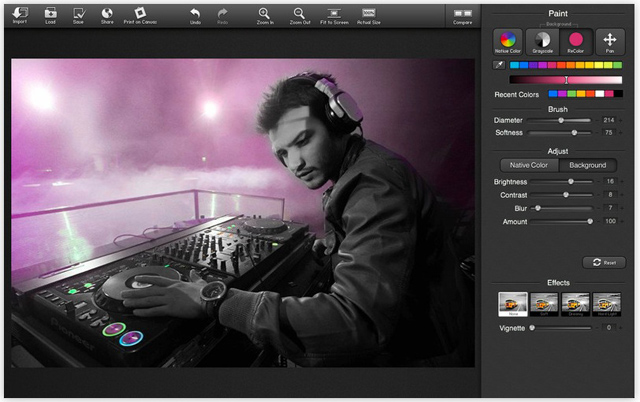Click the Amount slider knob
Viewport: 640px width, 402px height.
[590, 221]
